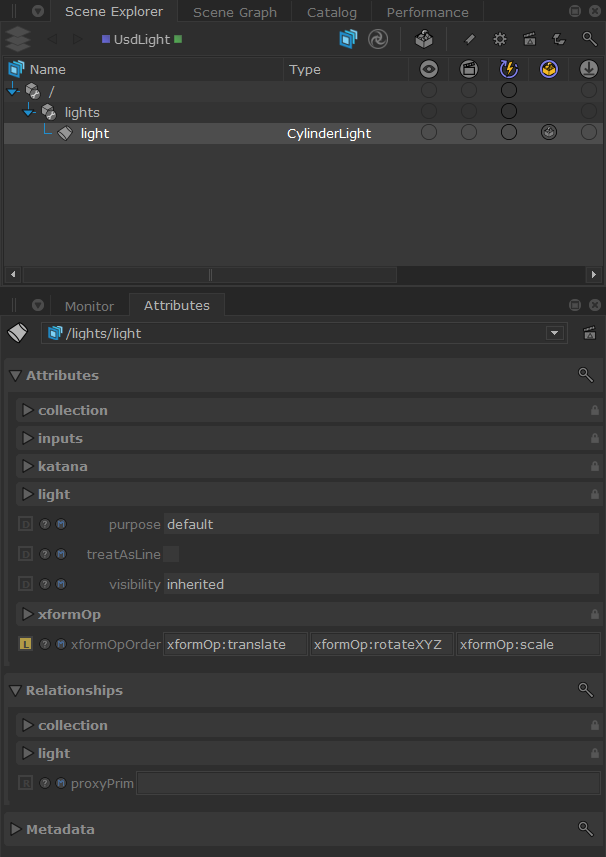The image size is (606, 857).
Task: Toggle visibility circle for the light row
Action: point(429,132)
